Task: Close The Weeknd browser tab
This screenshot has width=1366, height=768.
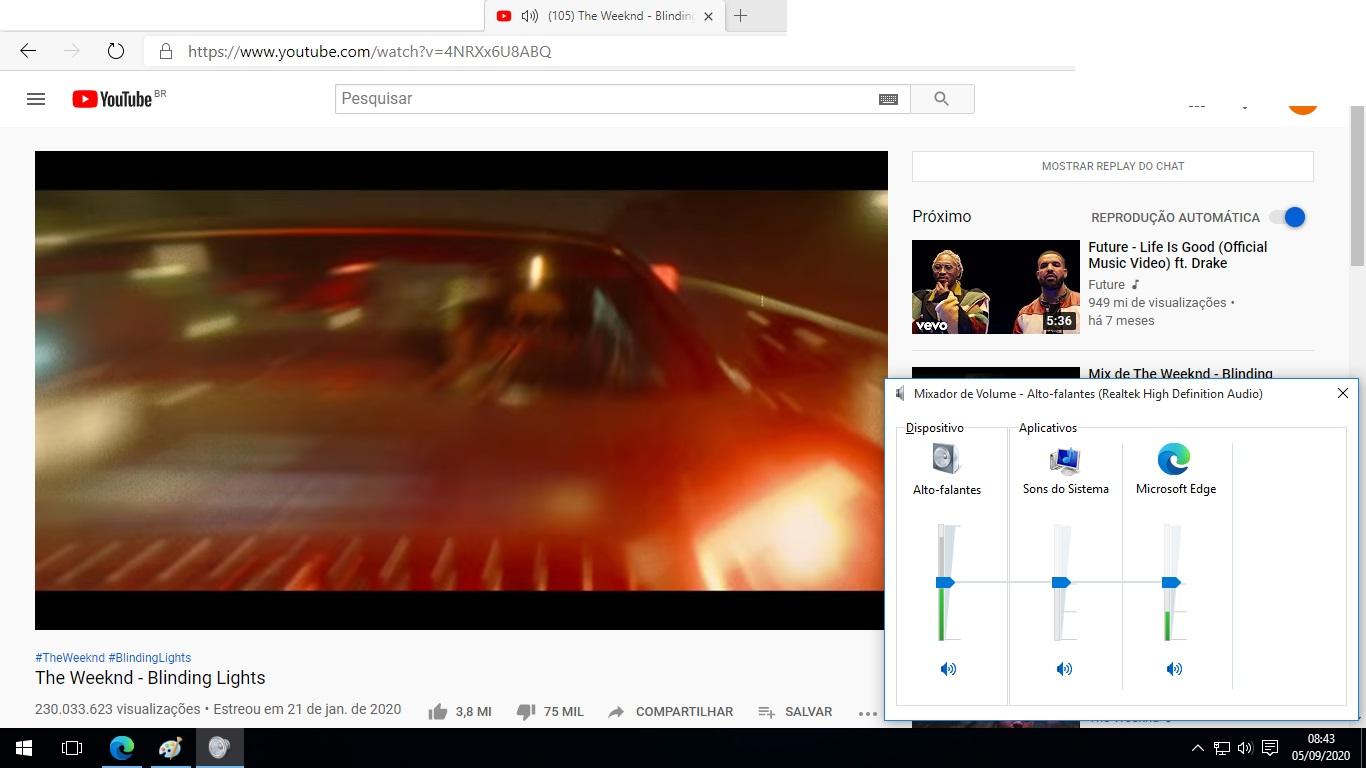Action: pyautogui.click(x=708, y=16)
